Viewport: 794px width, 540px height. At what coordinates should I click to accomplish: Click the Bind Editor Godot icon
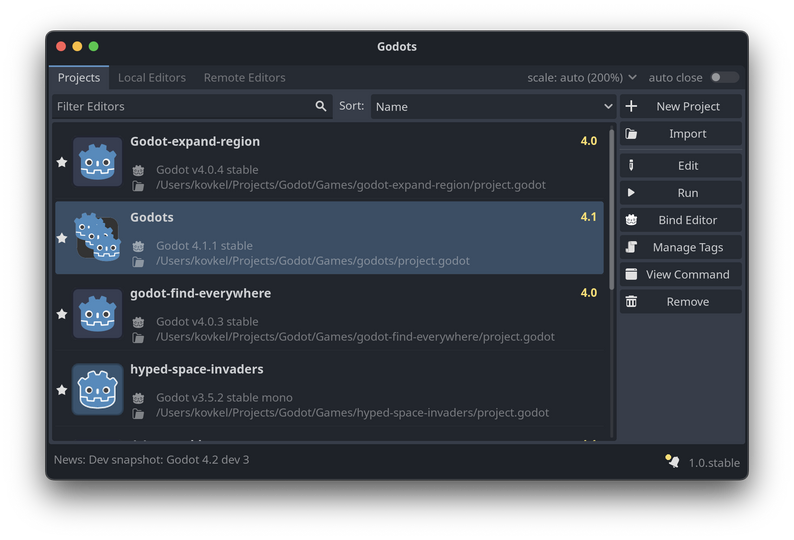631,220
